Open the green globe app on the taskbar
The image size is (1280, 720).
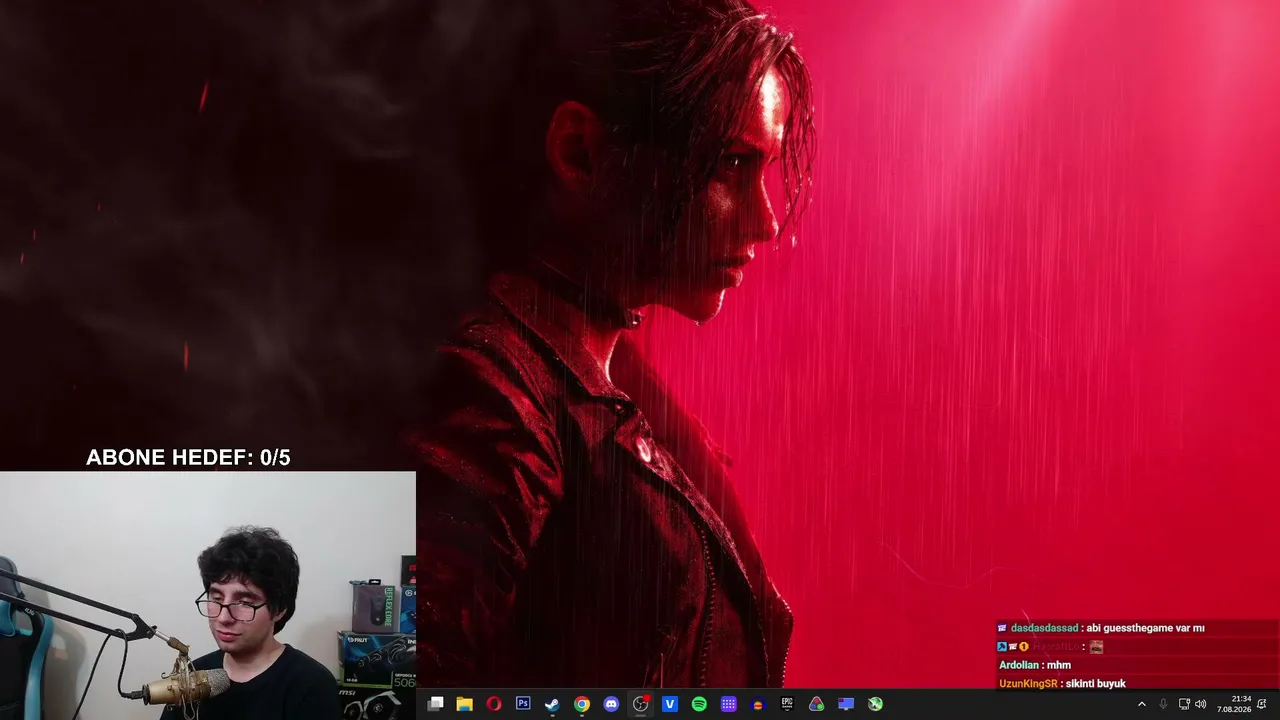pos(875,704)
